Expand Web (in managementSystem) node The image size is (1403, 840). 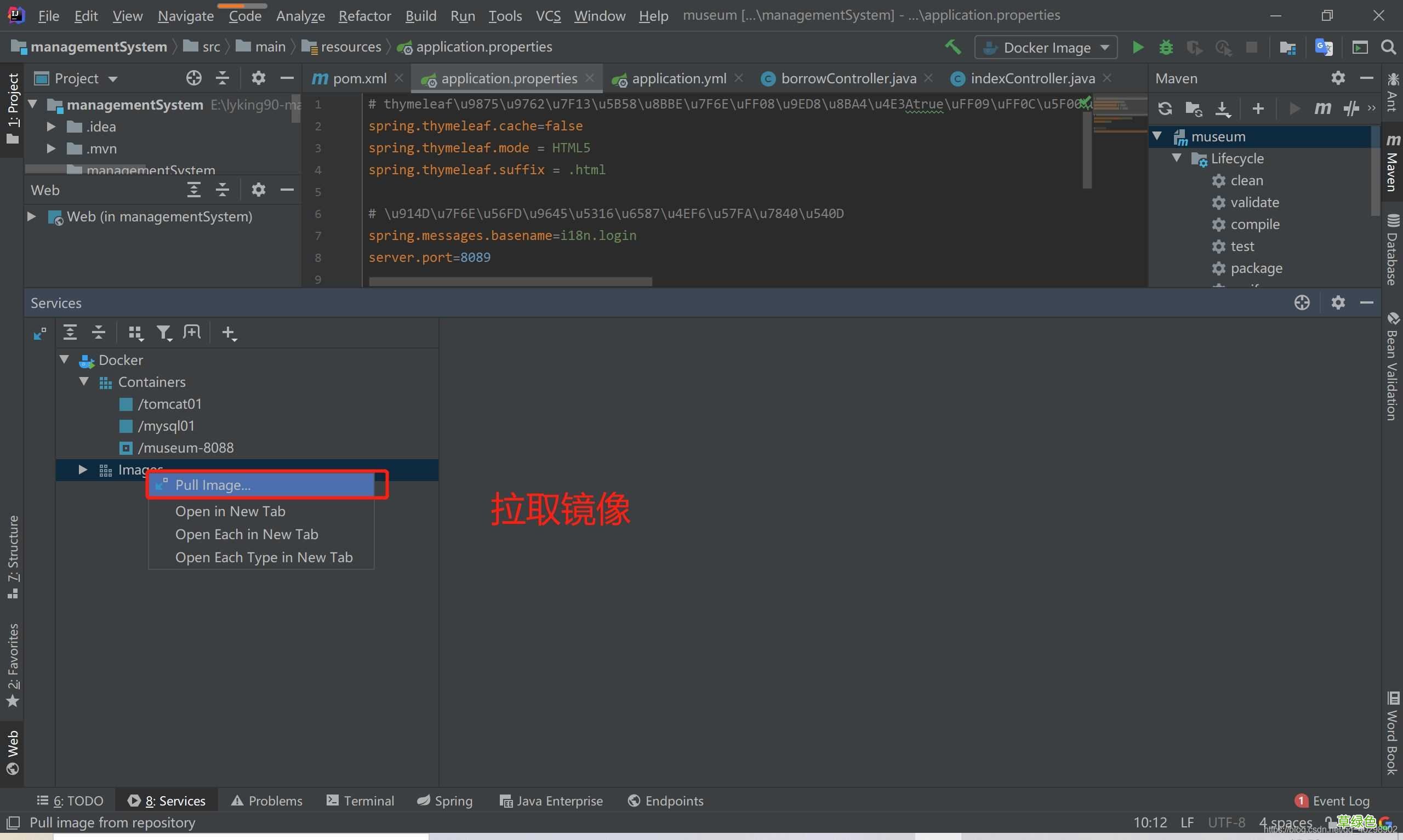coord(32,216)
